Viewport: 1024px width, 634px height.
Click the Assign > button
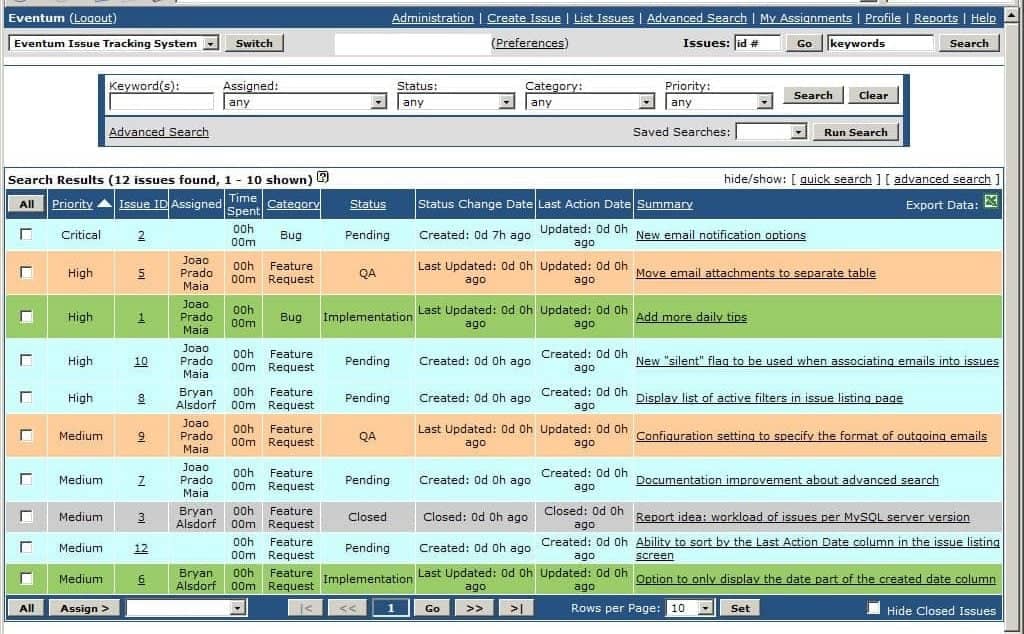tap(84, 608)
